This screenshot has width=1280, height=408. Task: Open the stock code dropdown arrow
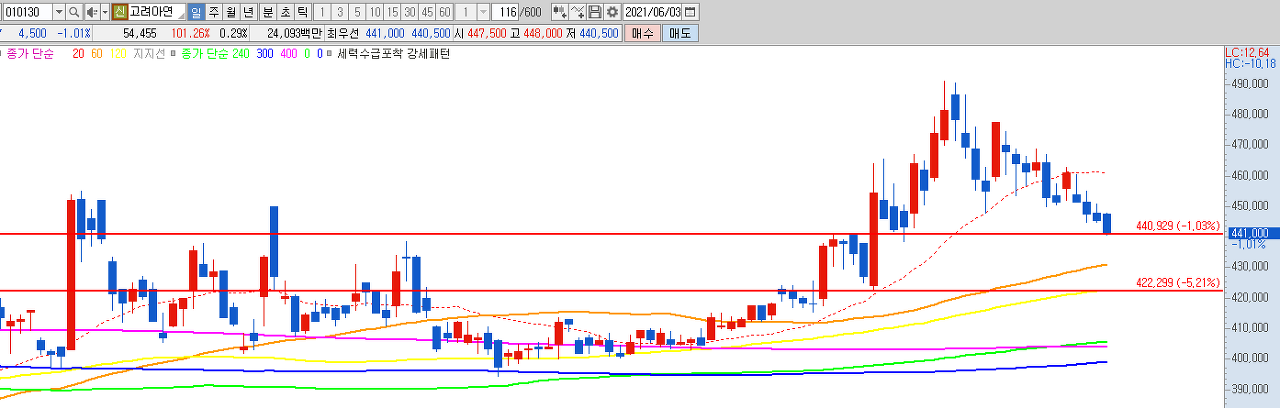click(x=59, y=12)
